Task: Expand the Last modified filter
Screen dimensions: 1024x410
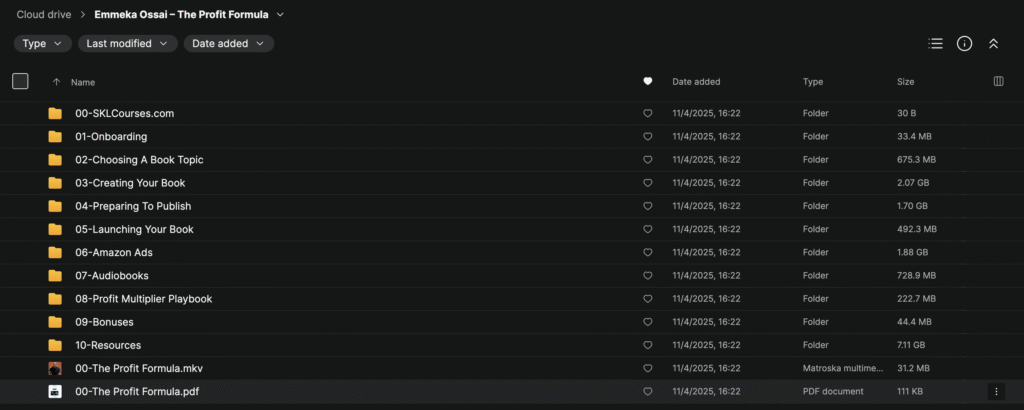Action: point(127,44)
